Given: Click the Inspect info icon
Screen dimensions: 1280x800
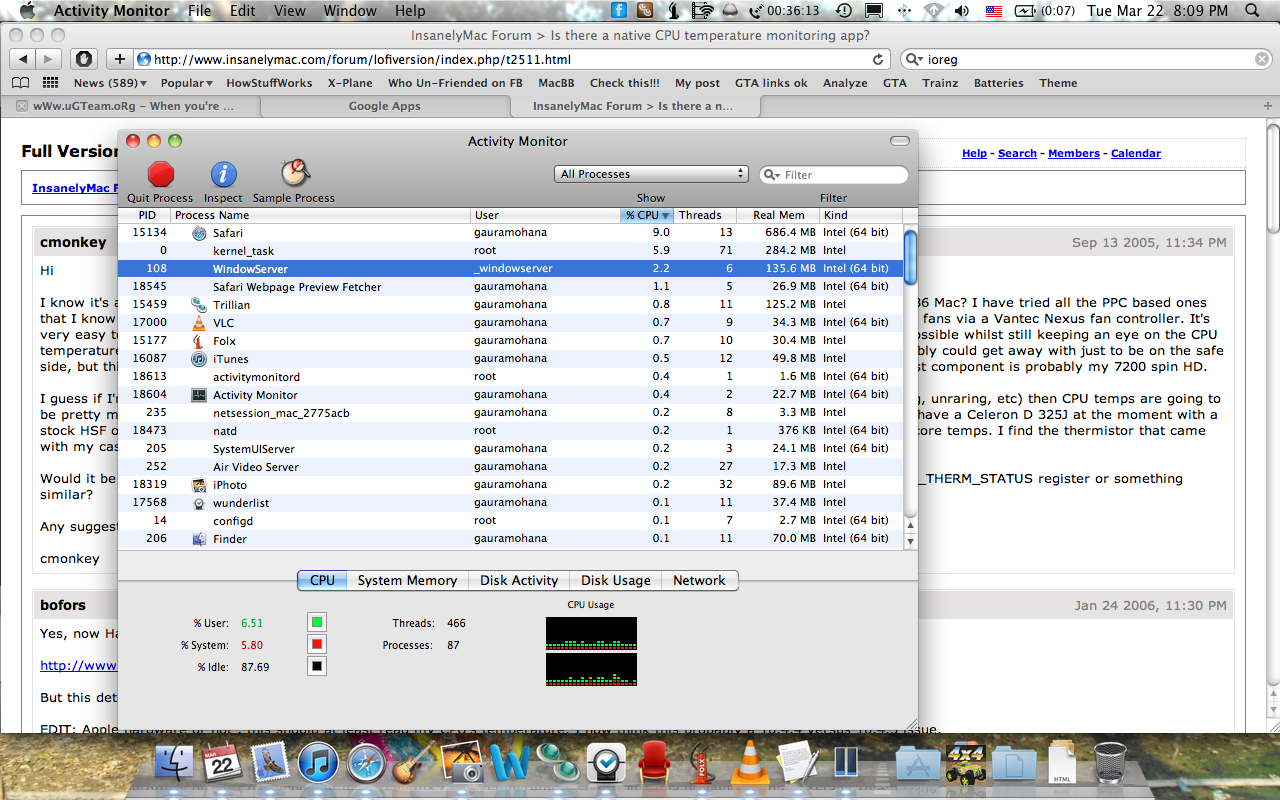Looking at the screenshot, I should [x=223, y=174].
